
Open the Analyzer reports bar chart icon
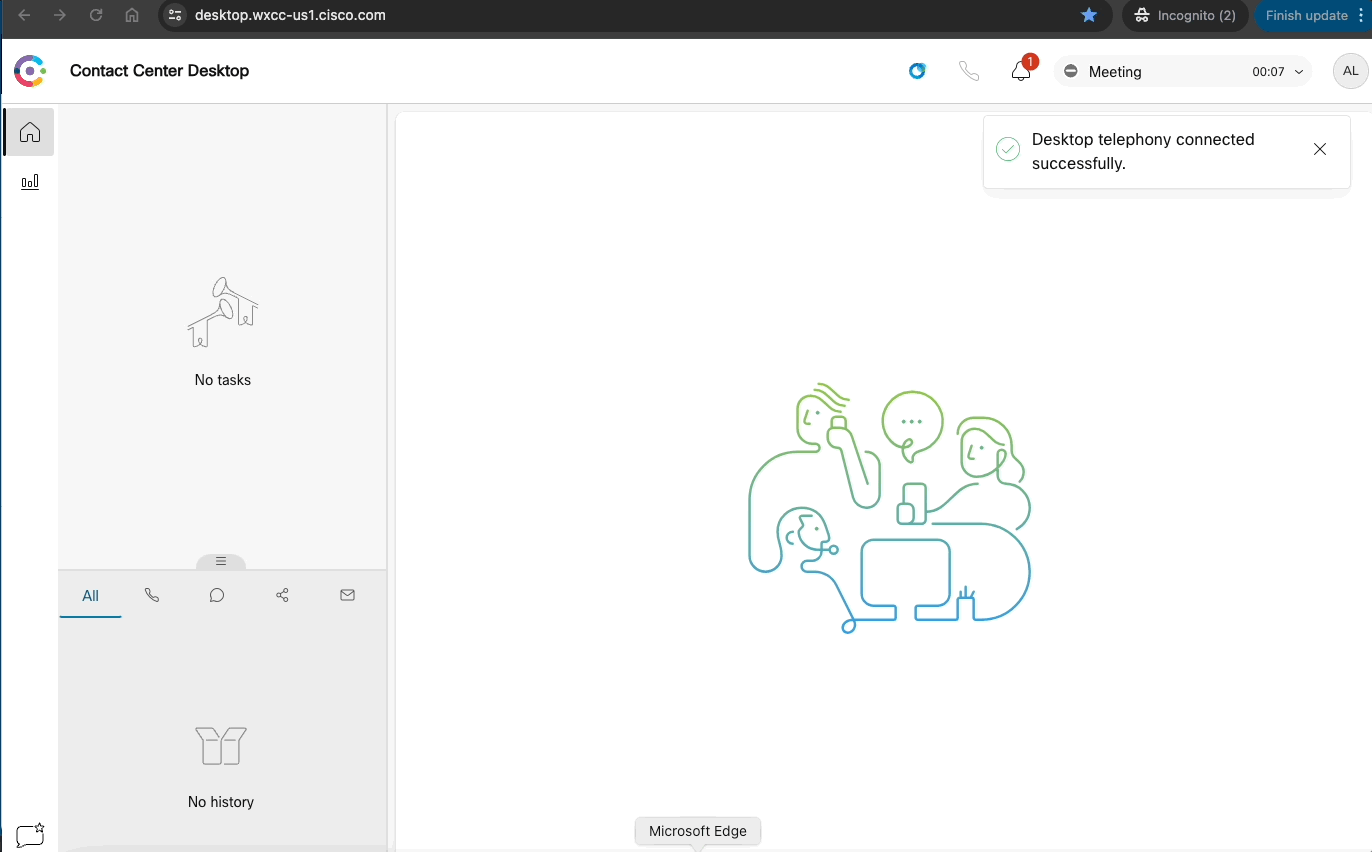[x=30, y=182]
